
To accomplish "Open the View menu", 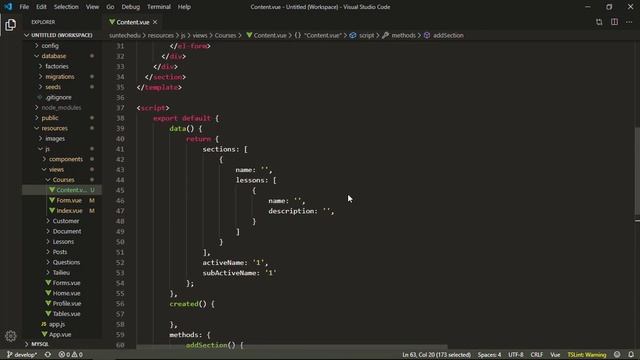I will click(x=92, y=7).
